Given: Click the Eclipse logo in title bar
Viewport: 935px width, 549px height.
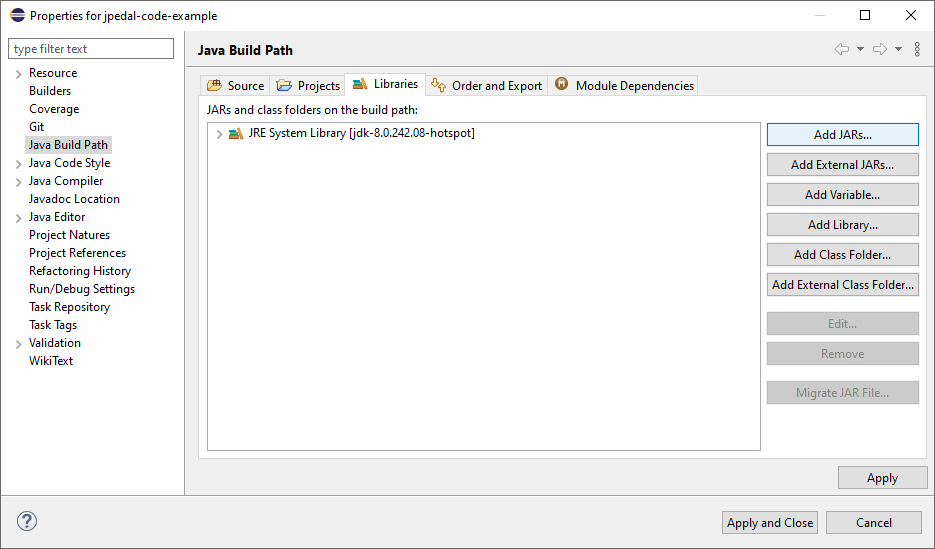Looking at the screenshot, I should pos(17,15).
